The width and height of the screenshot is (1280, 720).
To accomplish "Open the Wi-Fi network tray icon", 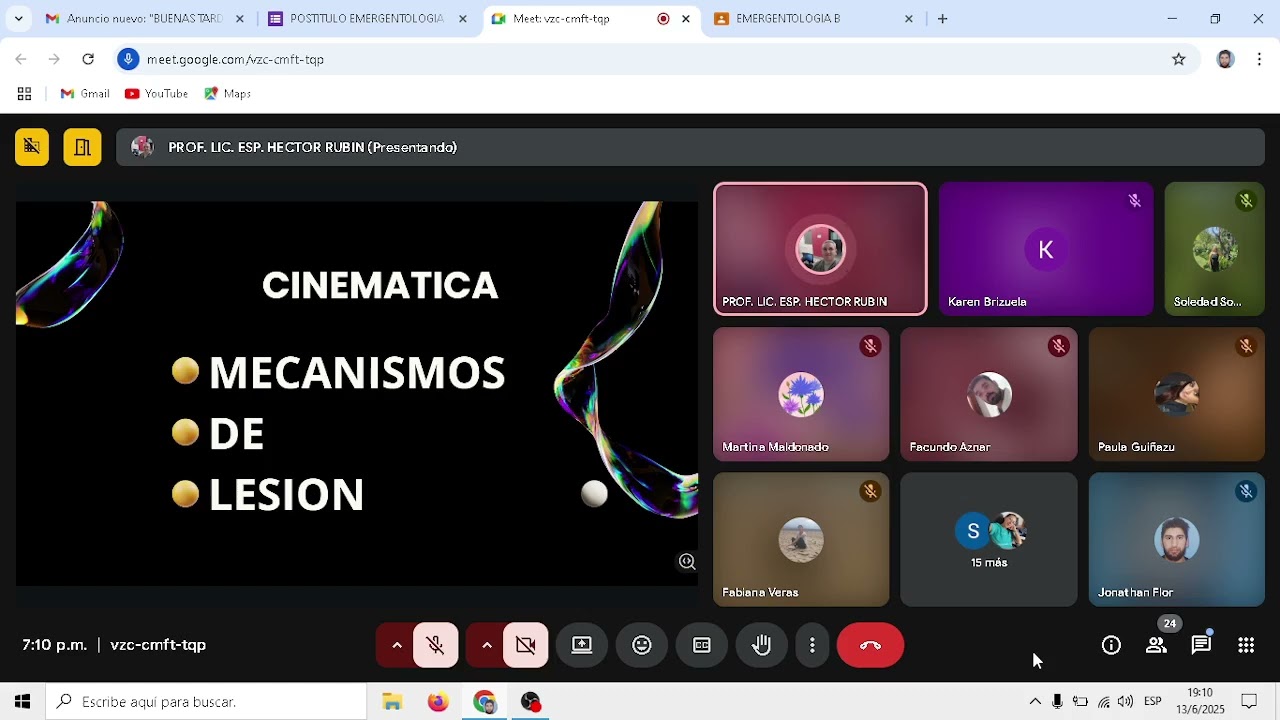I will click(x=1103, y=702).
